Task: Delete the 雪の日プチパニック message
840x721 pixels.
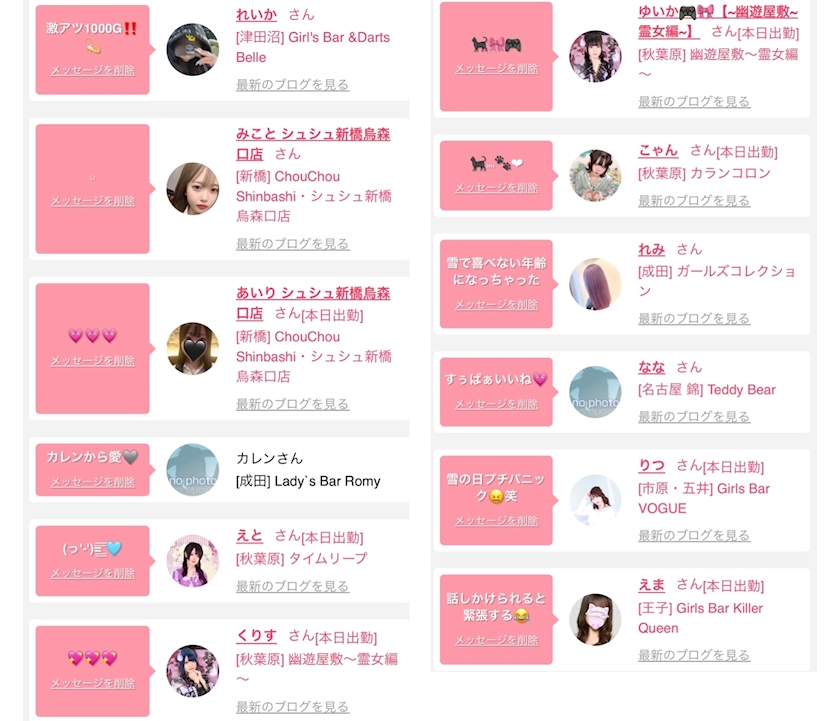Action: coord(497,520)
